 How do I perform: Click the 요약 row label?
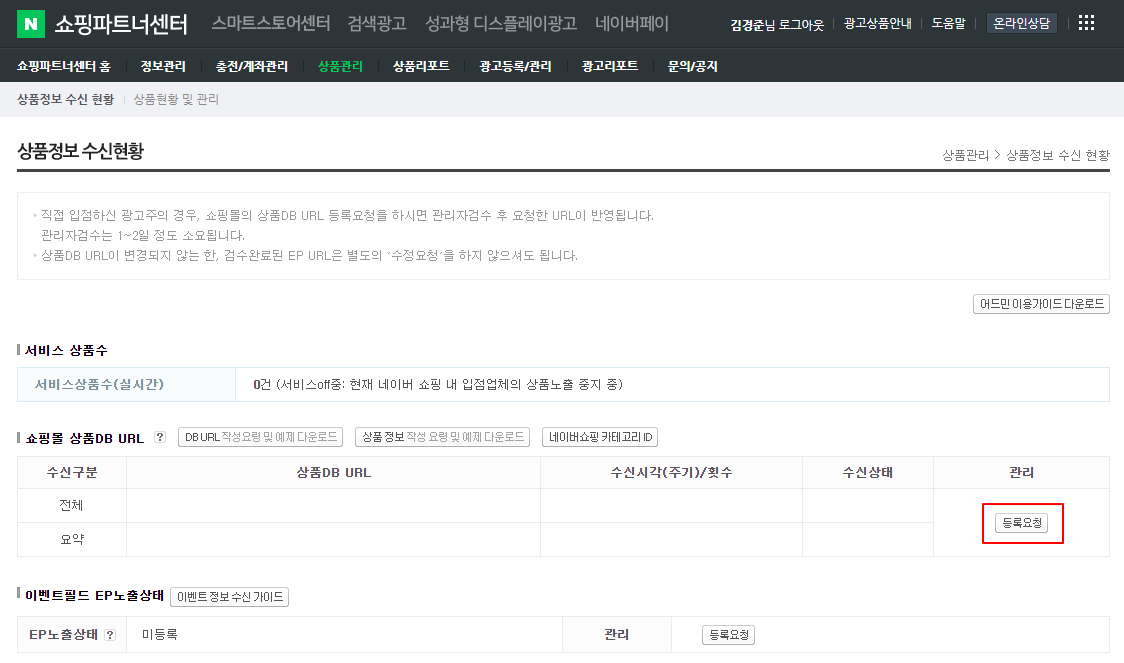pyautogui.click(x=72, y=539)
